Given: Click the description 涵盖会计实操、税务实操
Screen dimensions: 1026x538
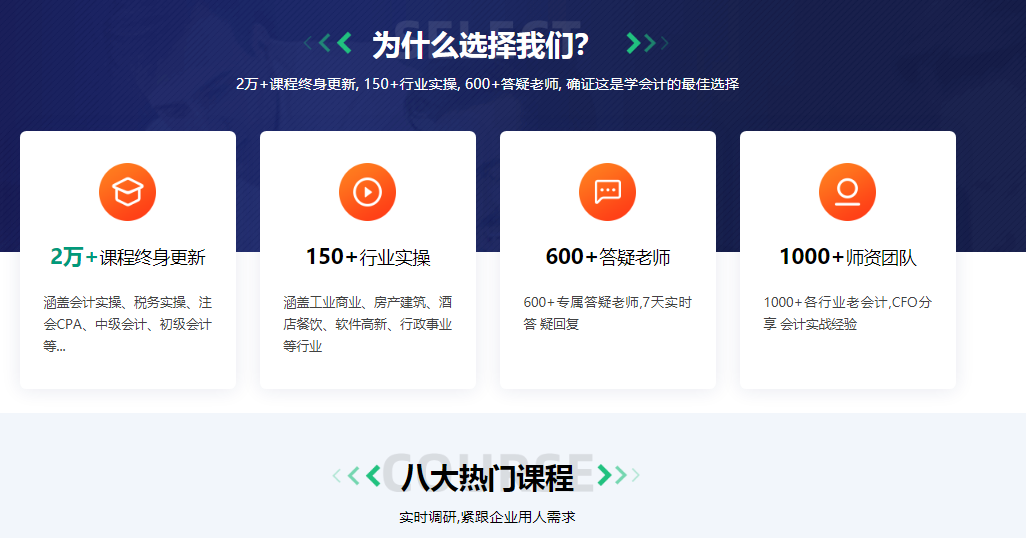Looking at the screenshot, I should (128, 324).
